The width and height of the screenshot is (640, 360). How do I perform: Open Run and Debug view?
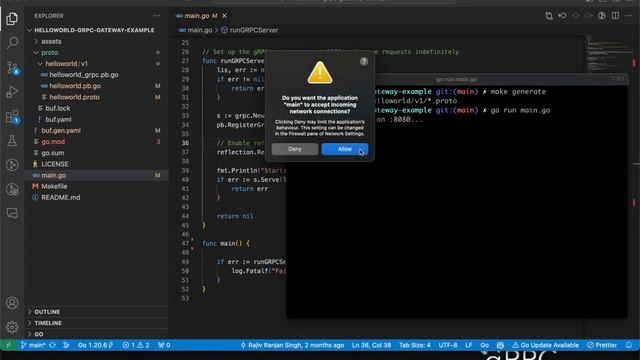tap(12, 92)
